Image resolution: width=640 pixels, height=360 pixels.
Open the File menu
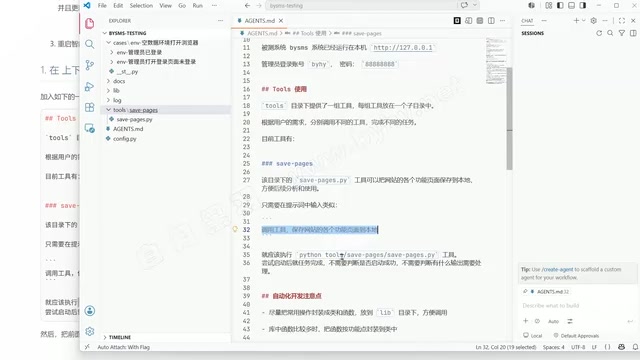(102, 5)
